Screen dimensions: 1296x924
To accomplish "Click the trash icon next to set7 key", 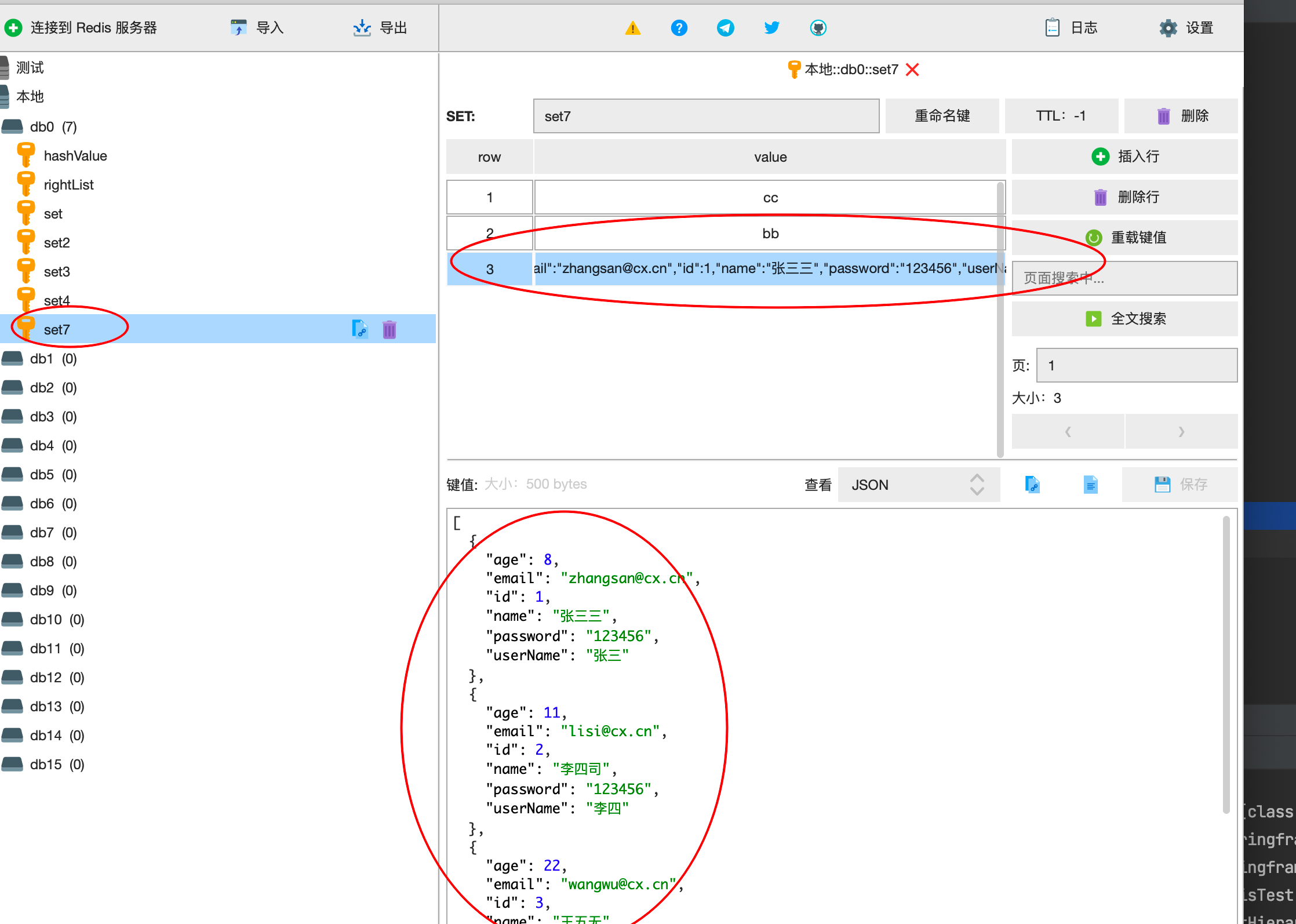I will point(389,329).
